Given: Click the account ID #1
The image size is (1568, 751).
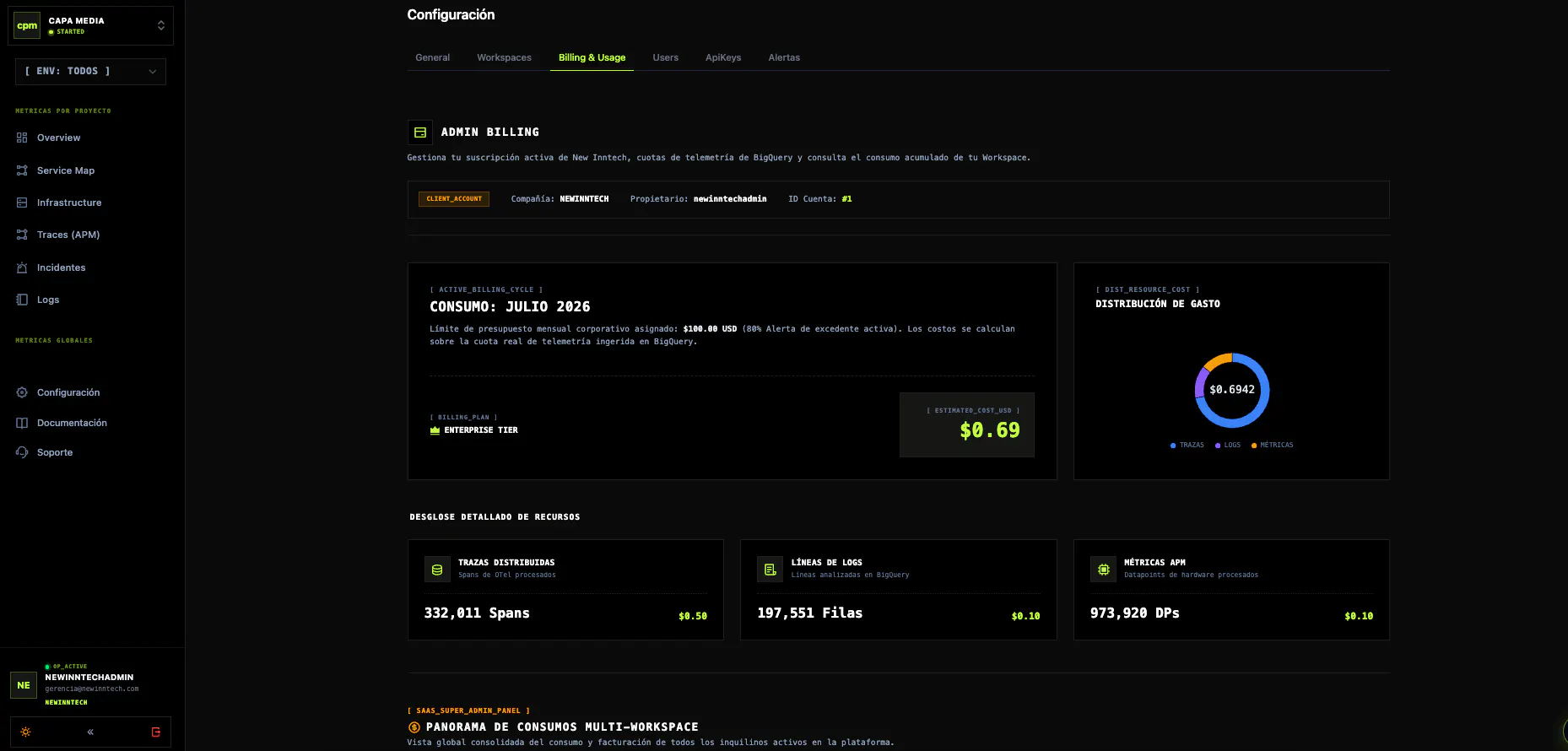Looking at the screenshot, I should pos(846,199).
